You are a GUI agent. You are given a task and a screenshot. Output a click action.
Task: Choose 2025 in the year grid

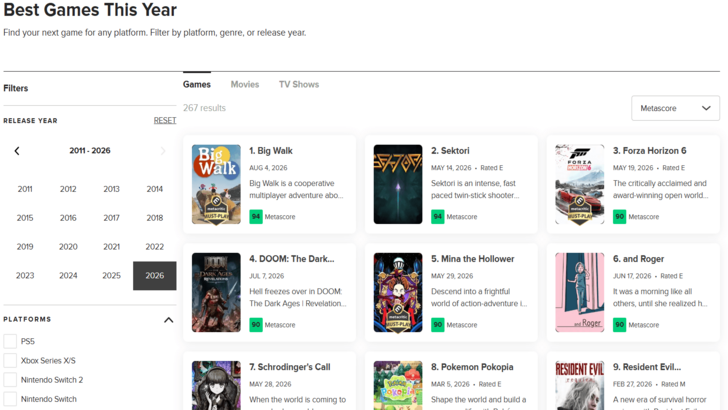click(x=111, y=275)
